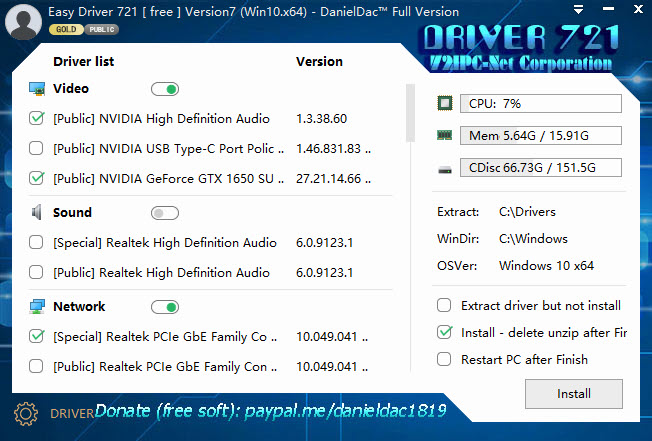Click the Donate paypal.me link text
This screenshot has height=441, width=652.
[x=270, y=411]
